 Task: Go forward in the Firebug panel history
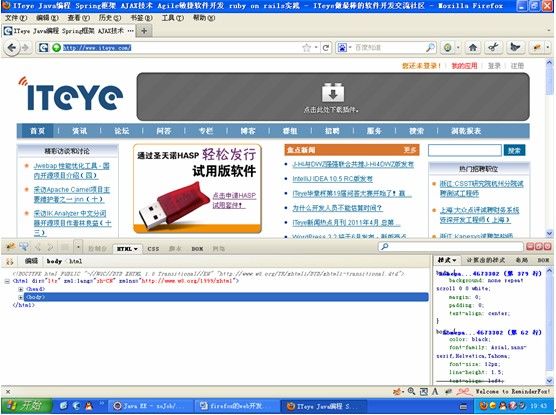click(51, 248)
